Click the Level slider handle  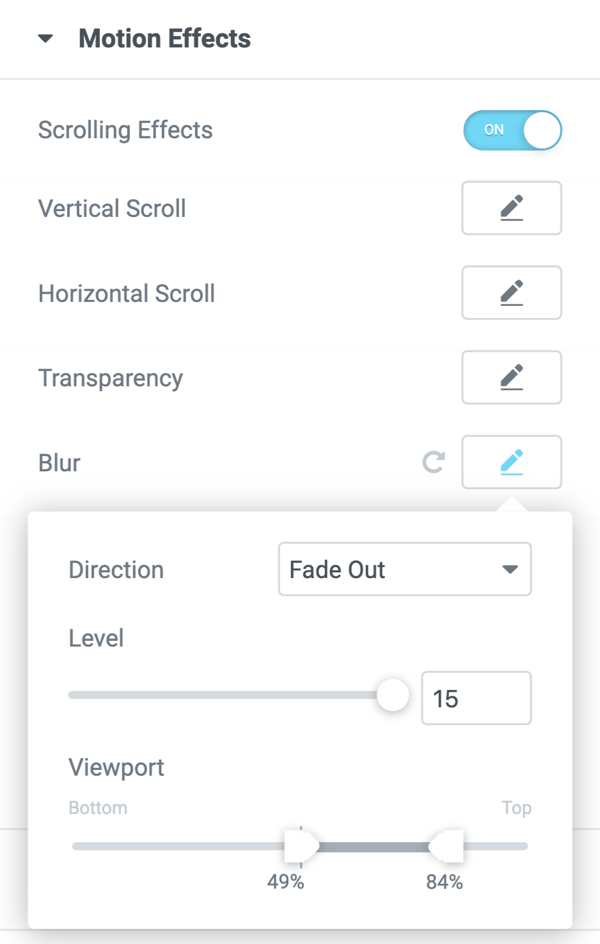(393, 696)
